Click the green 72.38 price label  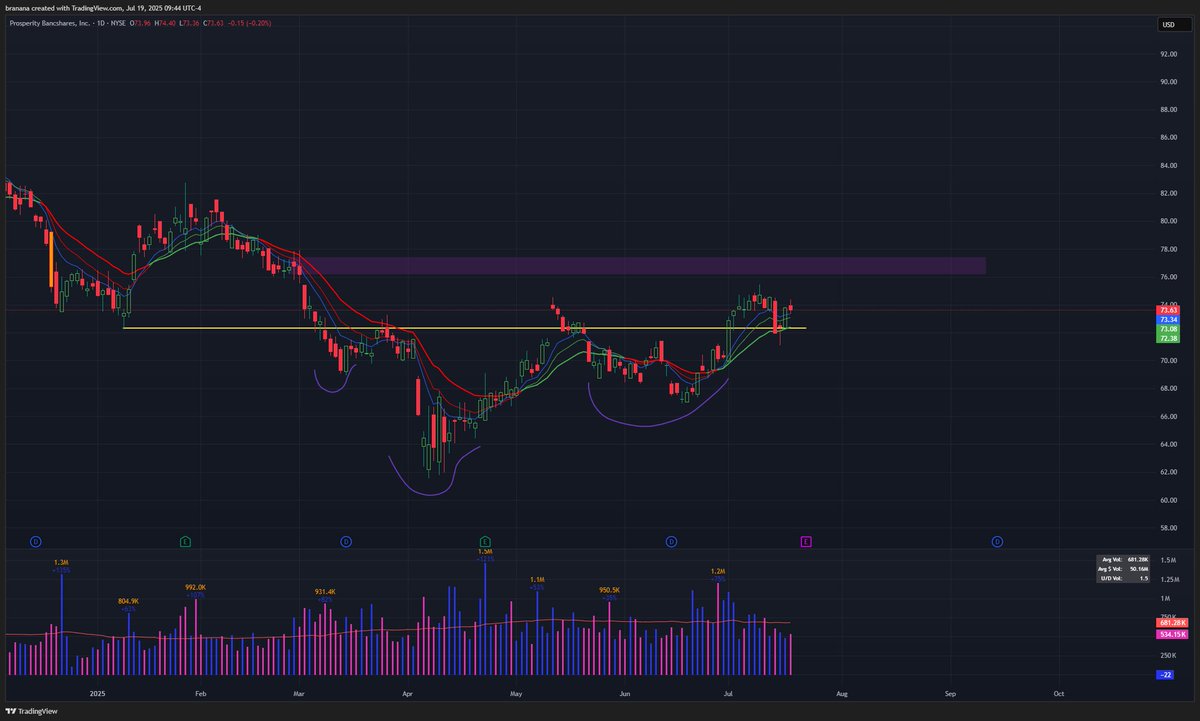point(1168,339)
